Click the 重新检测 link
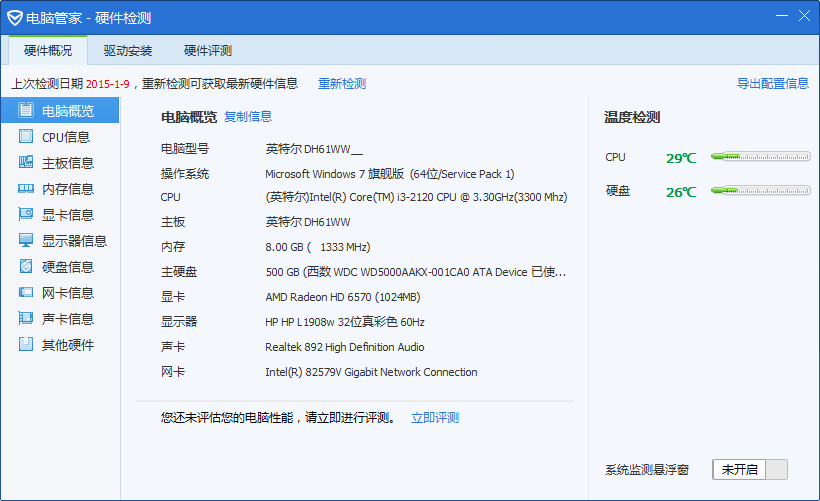 tap(342, 84)
